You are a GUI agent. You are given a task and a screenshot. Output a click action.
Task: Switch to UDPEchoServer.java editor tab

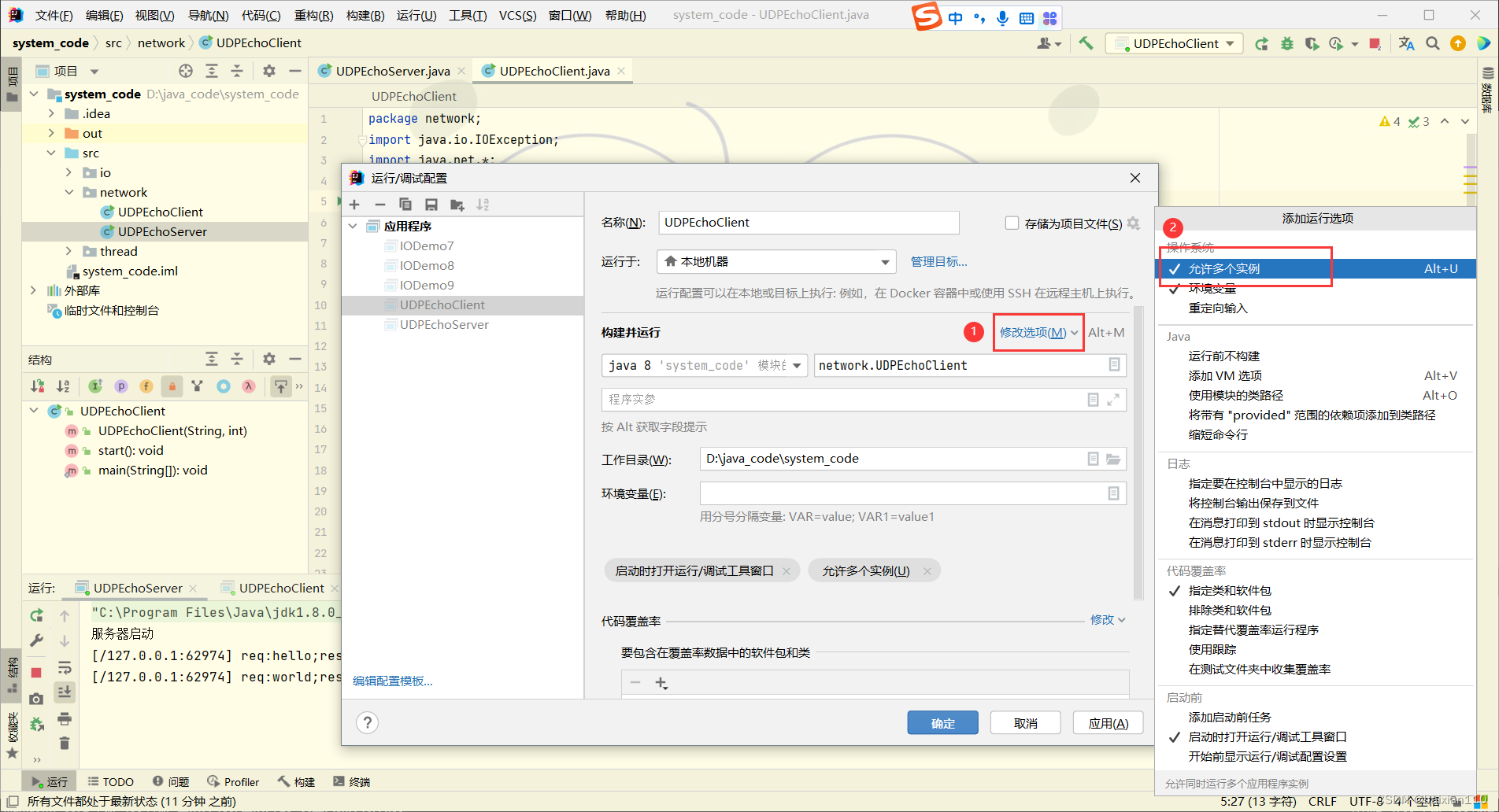[392, 71]
